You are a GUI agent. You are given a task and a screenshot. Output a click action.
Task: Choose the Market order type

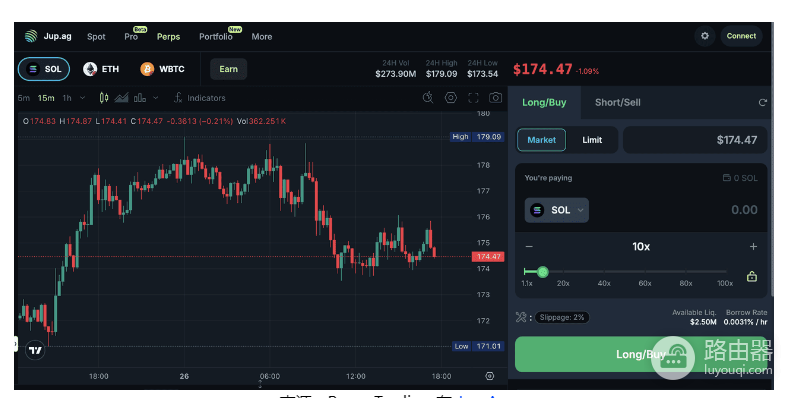(541, 140)
